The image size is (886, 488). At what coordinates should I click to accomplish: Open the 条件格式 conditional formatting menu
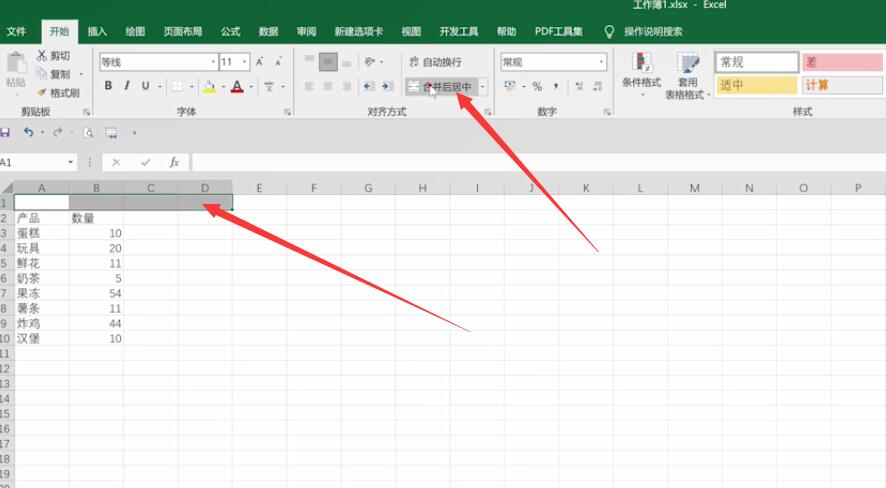[641, 73]
